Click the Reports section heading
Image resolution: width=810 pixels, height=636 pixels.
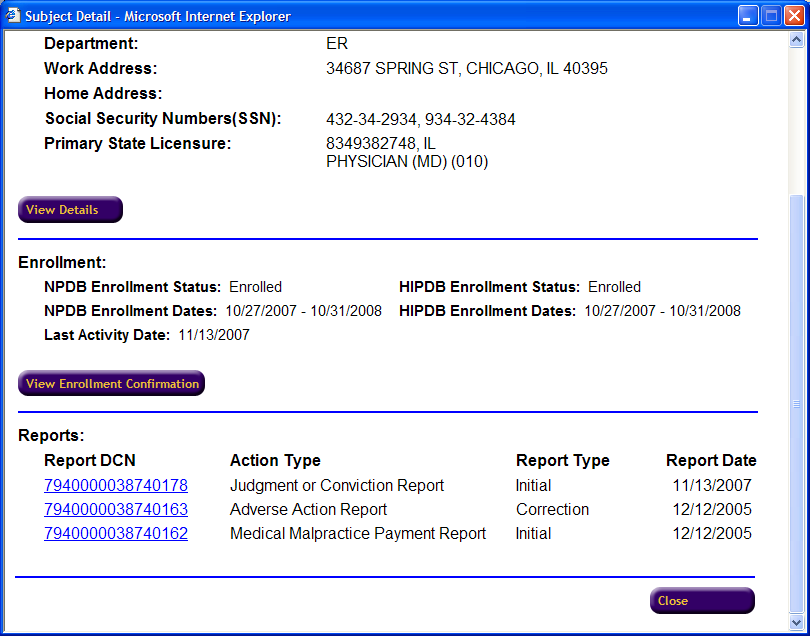pyautogui.click(x=51, y=436)
